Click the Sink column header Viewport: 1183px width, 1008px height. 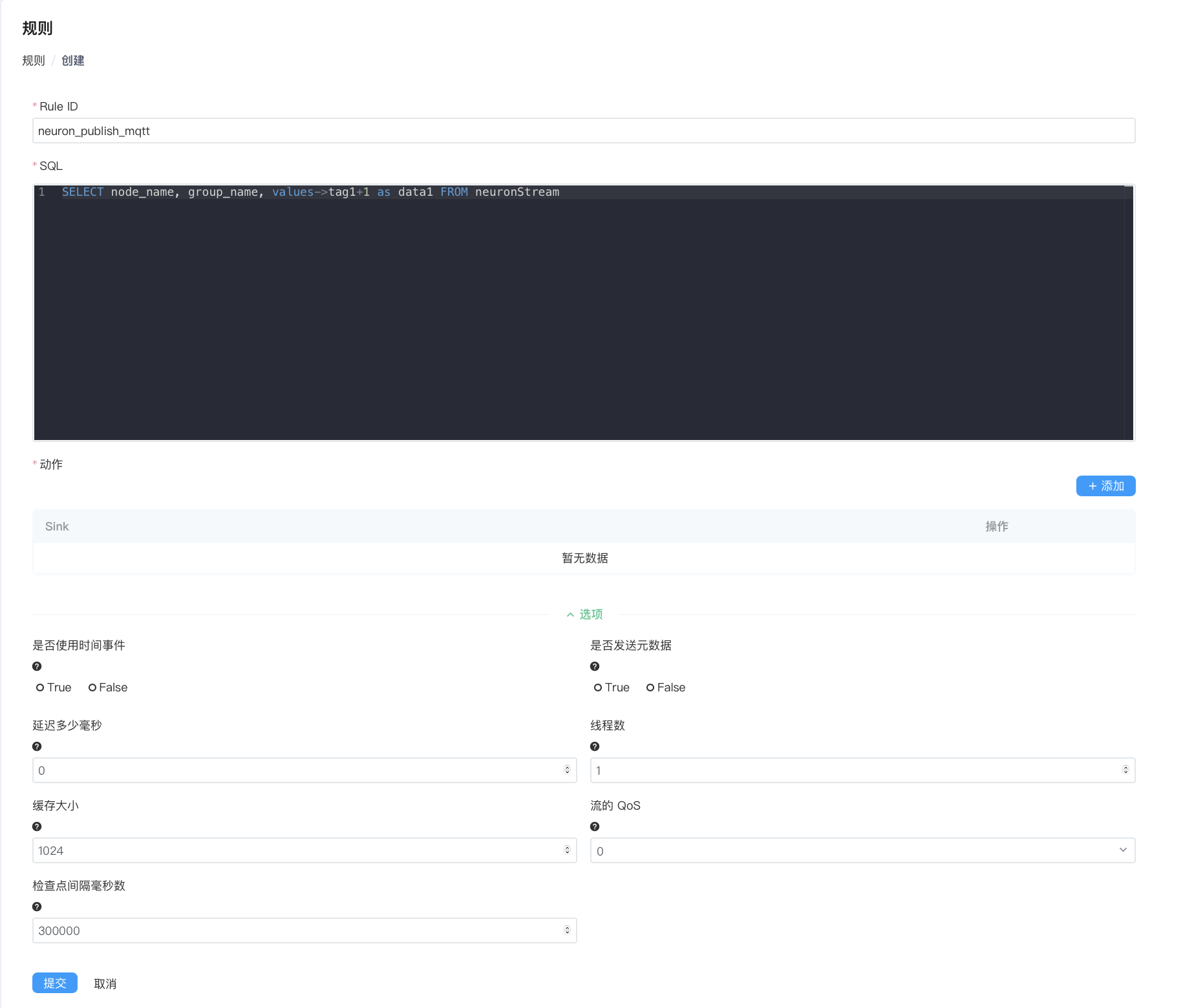coord(57,527)
